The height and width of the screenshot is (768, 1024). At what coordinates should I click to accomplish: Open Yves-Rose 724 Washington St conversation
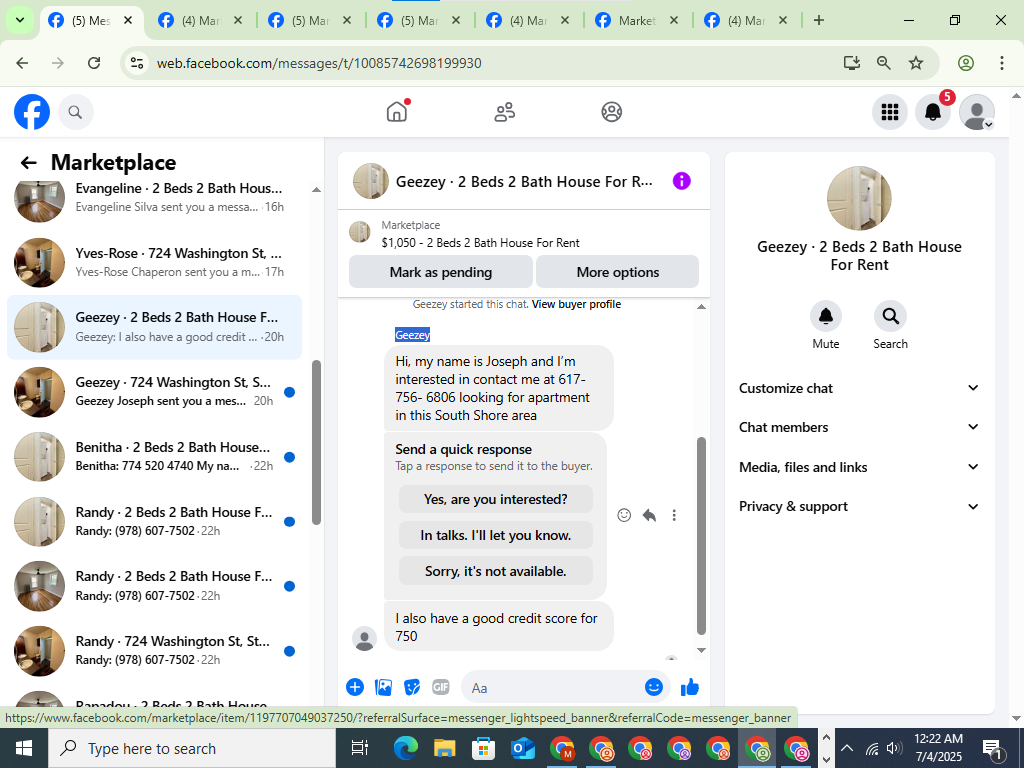click(x=155, y=262)
